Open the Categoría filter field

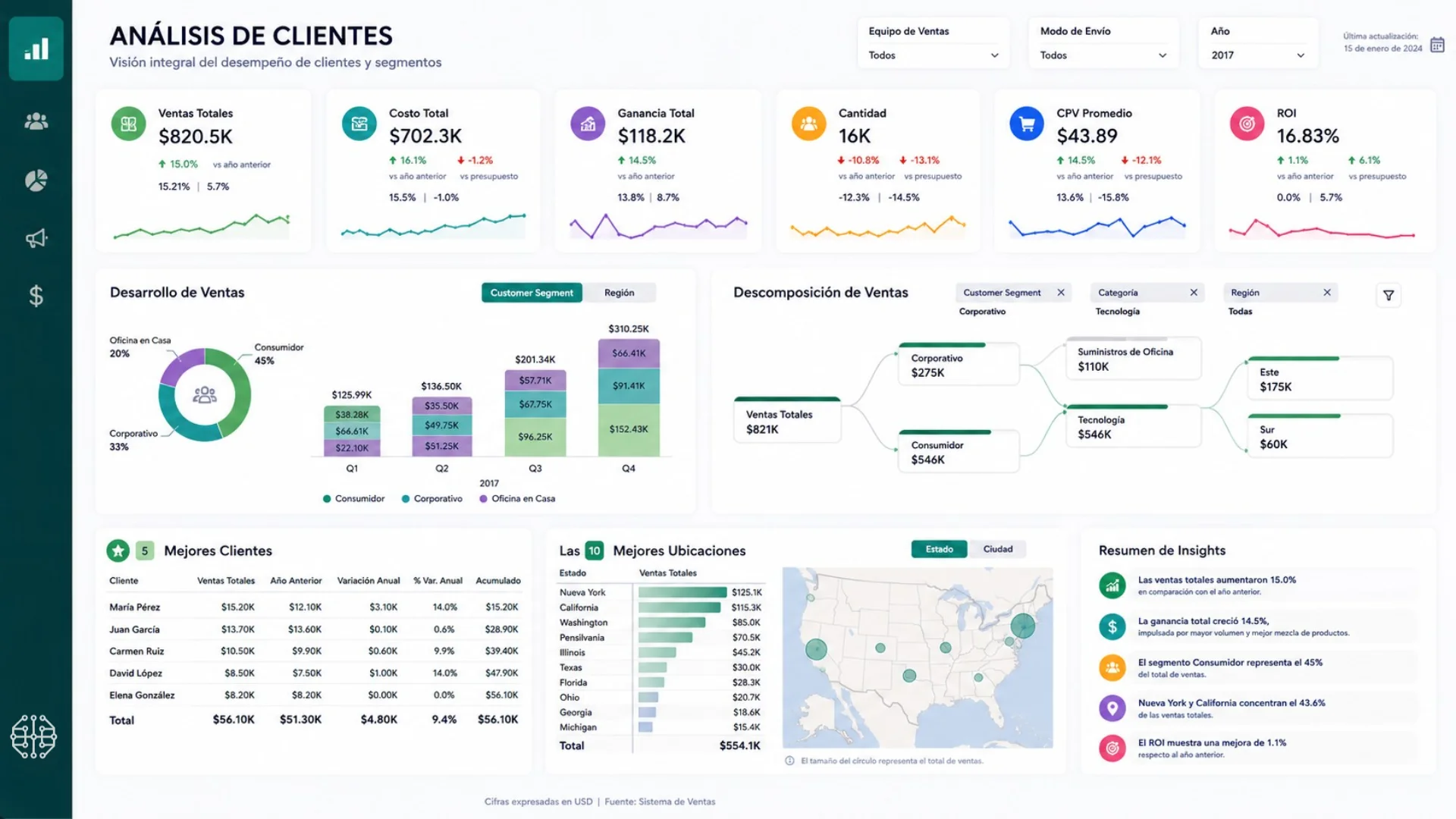click(x=1147, y=293)
